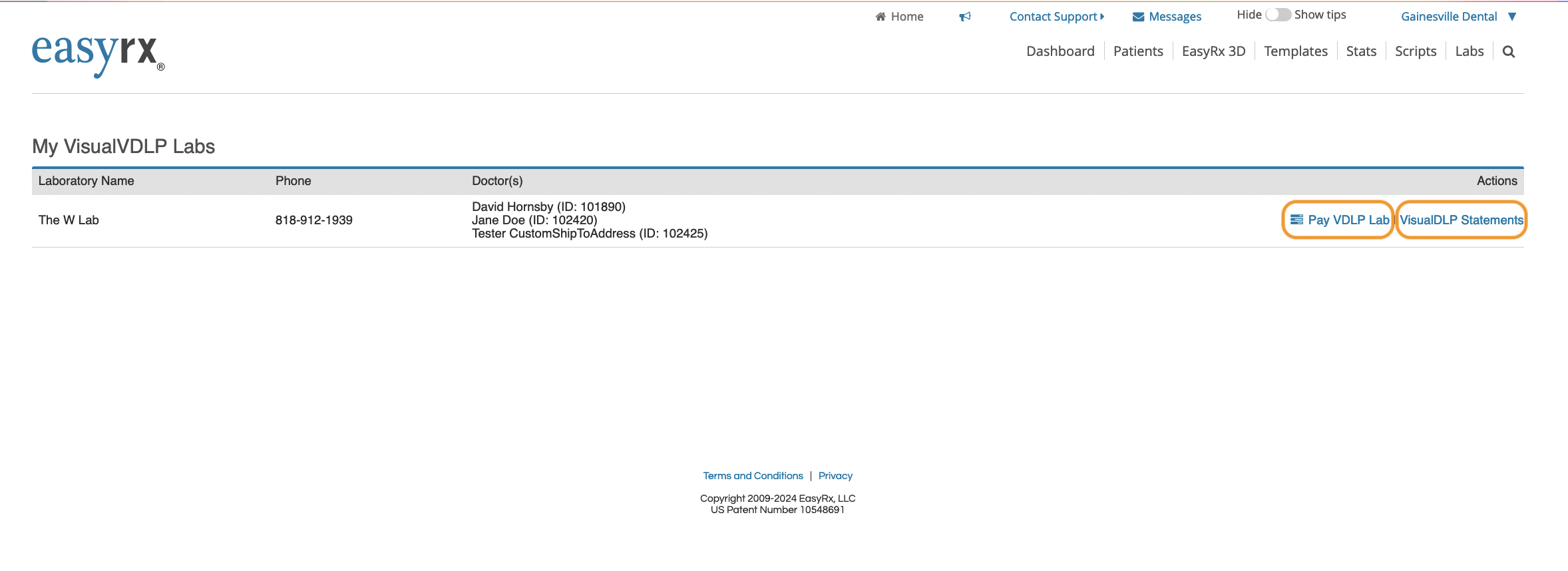Go to the Patients menu item

tap(1138, 51)
